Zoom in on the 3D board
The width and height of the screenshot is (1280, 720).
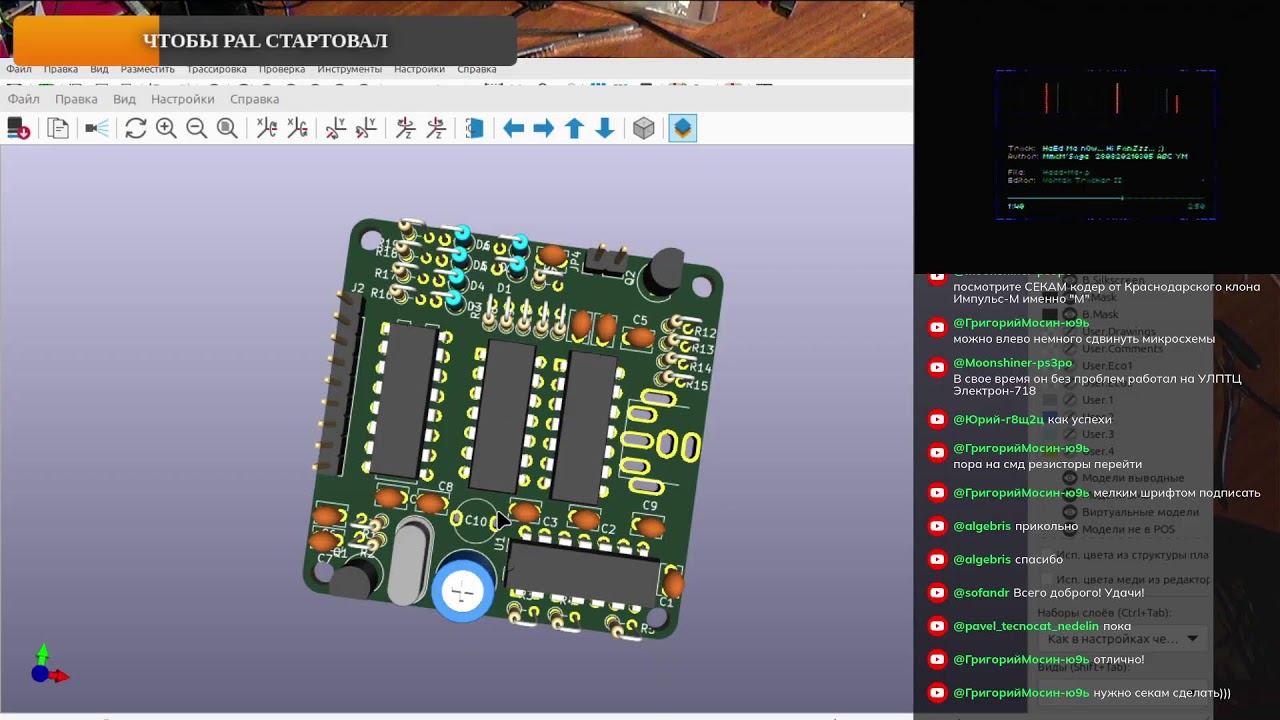click(166, 128)
